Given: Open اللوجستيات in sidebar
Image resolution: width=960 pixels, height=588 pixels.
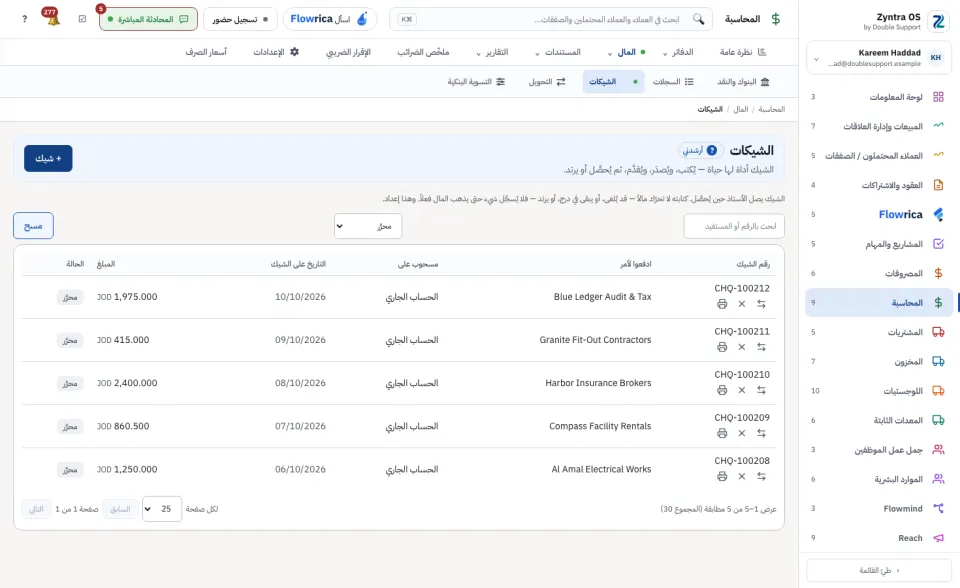Looking at the screenshot, I should [879, 391].
